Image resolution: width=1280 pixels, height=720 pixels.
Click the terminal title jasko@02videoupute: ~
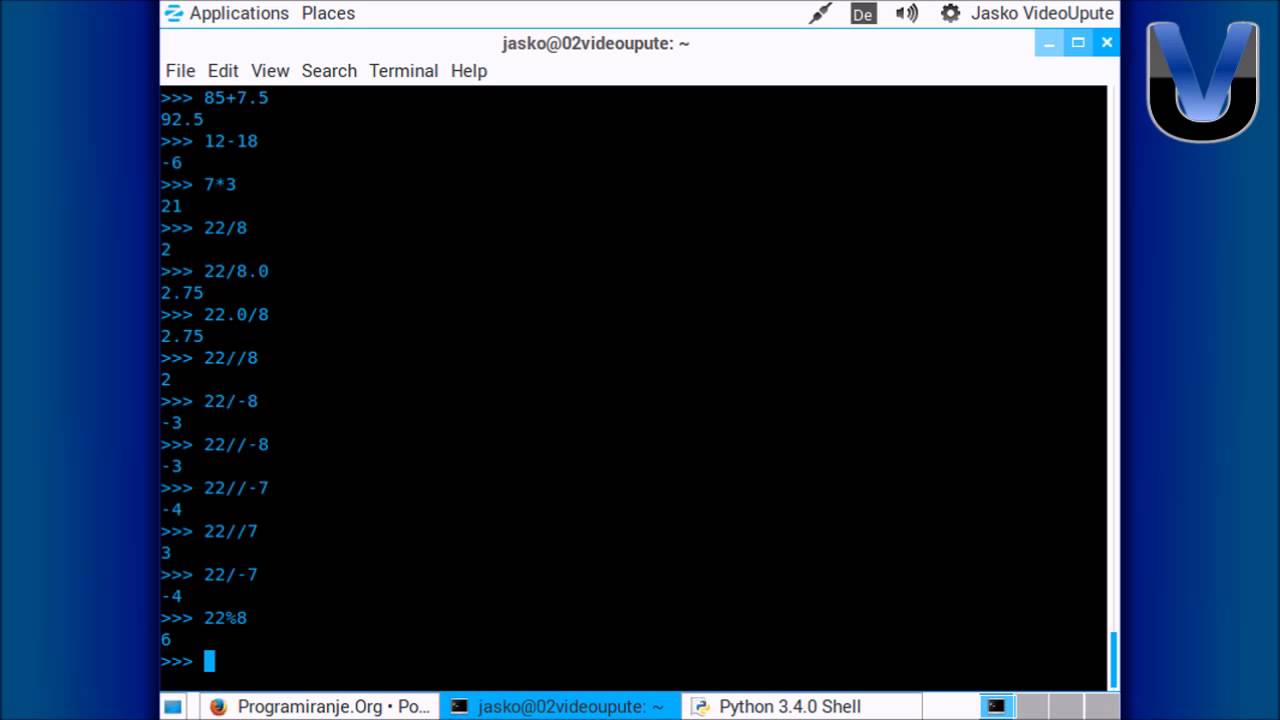coord(596,43)
